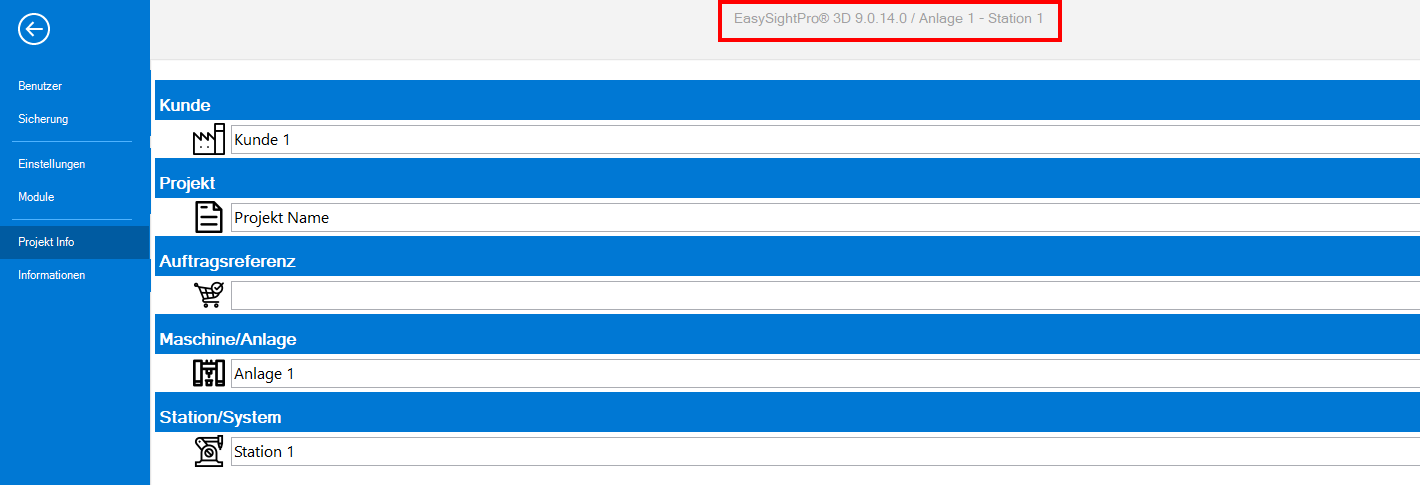Focus the Kunde 1 text field
Viewport: 1420px width, 485px height.
[x=820, y=140]
